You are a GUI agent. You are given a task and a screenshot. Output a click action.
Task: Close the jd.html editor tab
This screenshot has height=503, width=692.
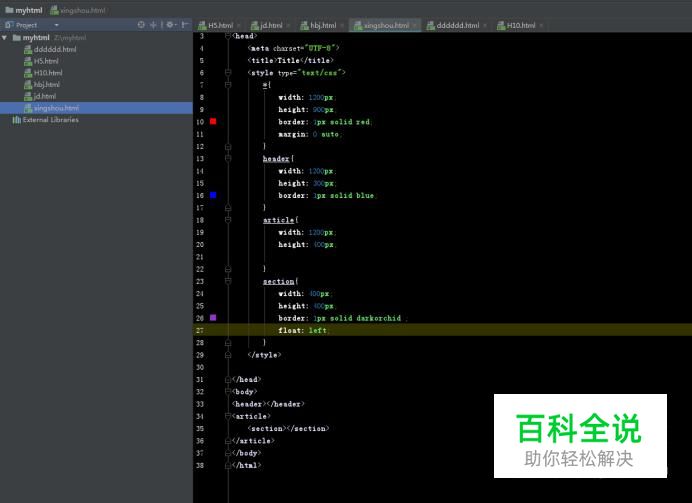(288, 26)
